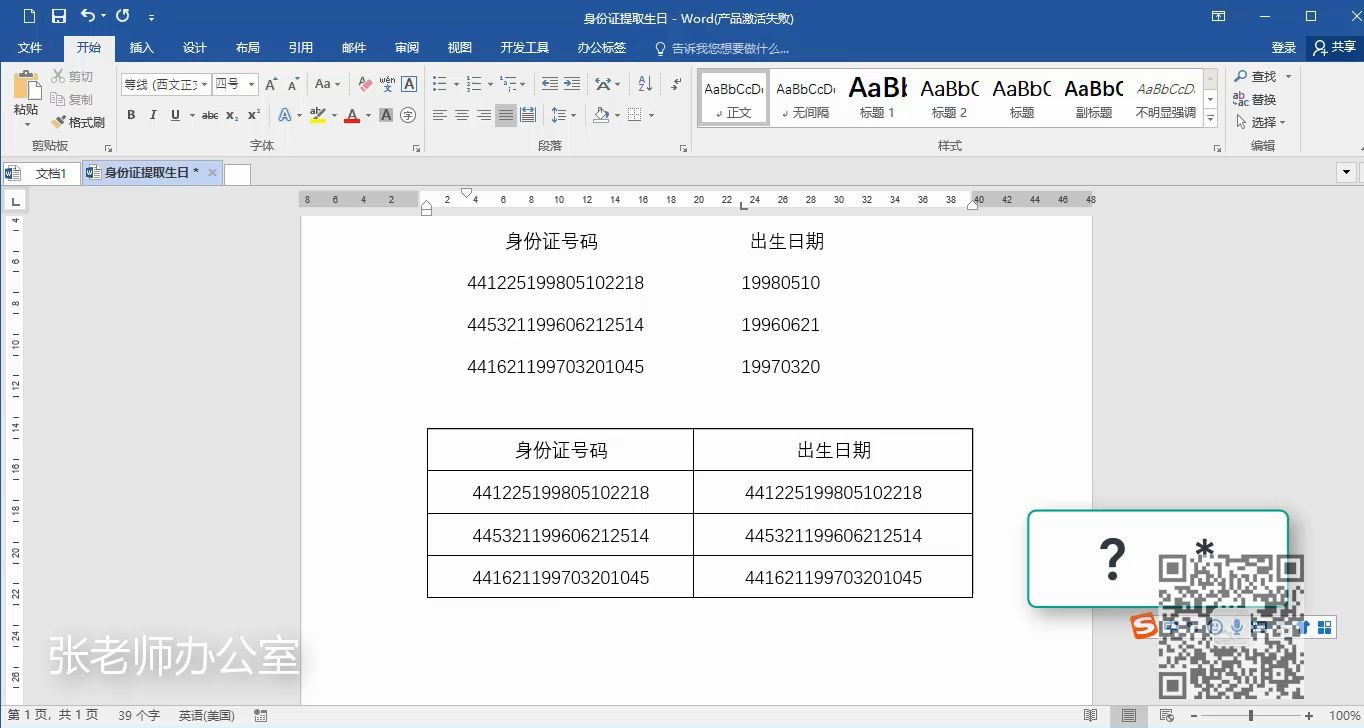Click the 登录 link
Viewport: 1364px width, 728px height.
pos(1283,47)
